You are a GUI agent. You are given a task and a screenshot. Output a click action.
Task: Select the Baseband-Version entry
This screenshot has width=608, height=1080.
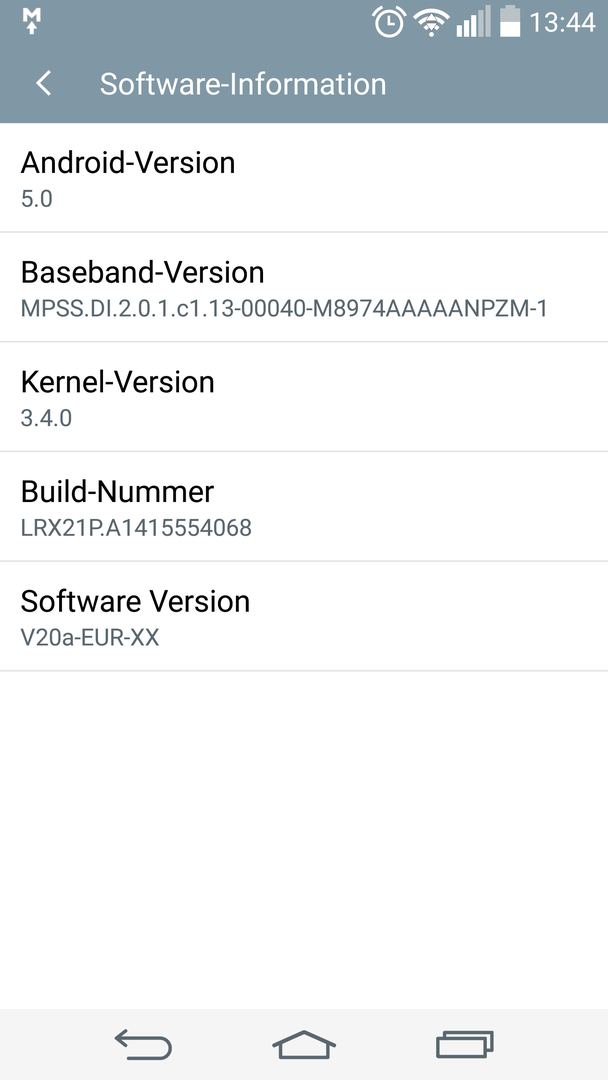pyautogui.click(x=304, y=287)
